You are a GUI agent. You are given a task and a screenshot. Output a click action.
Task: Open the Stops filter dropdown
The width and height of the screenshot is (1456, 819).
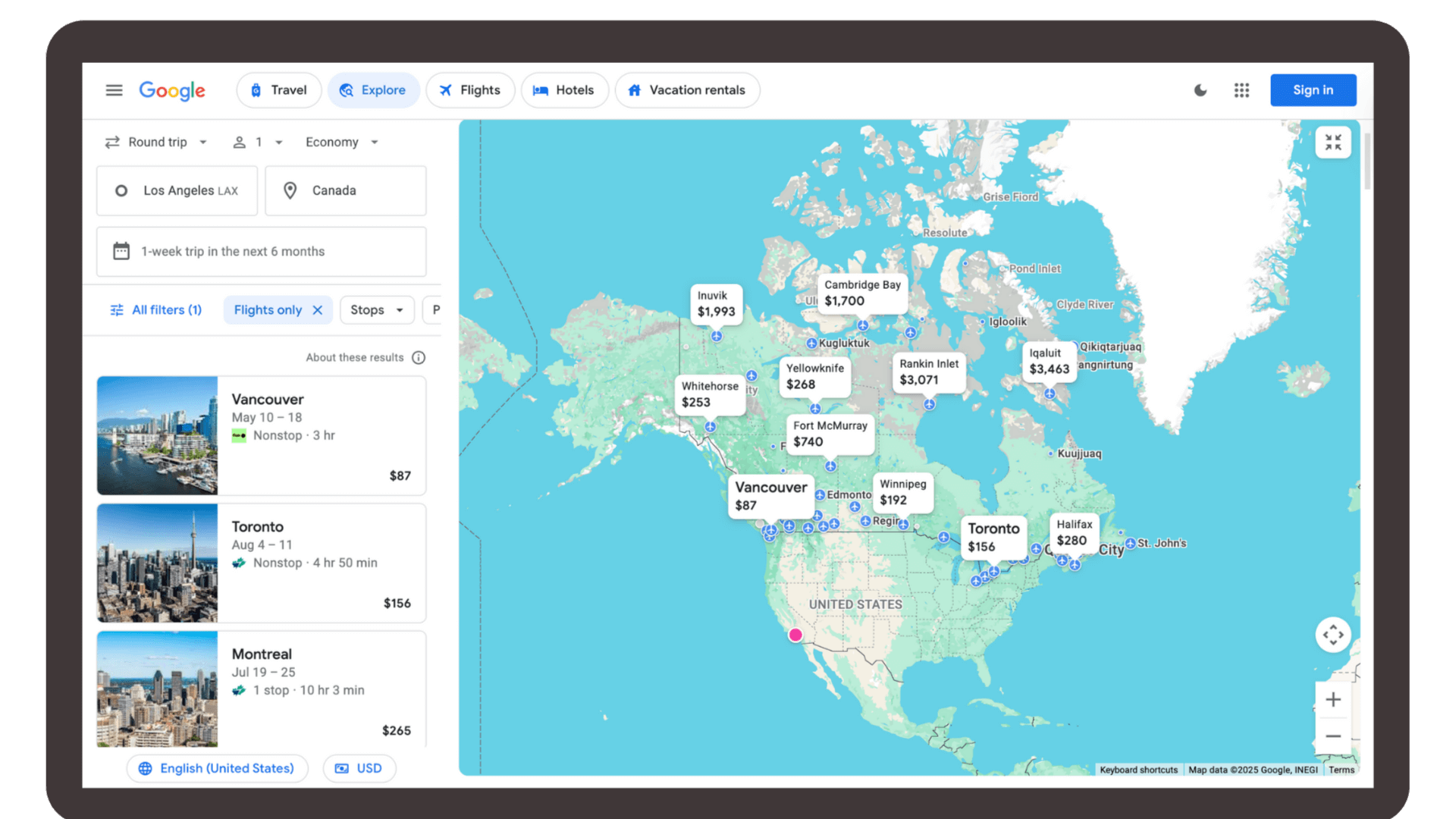pos(377,309)
